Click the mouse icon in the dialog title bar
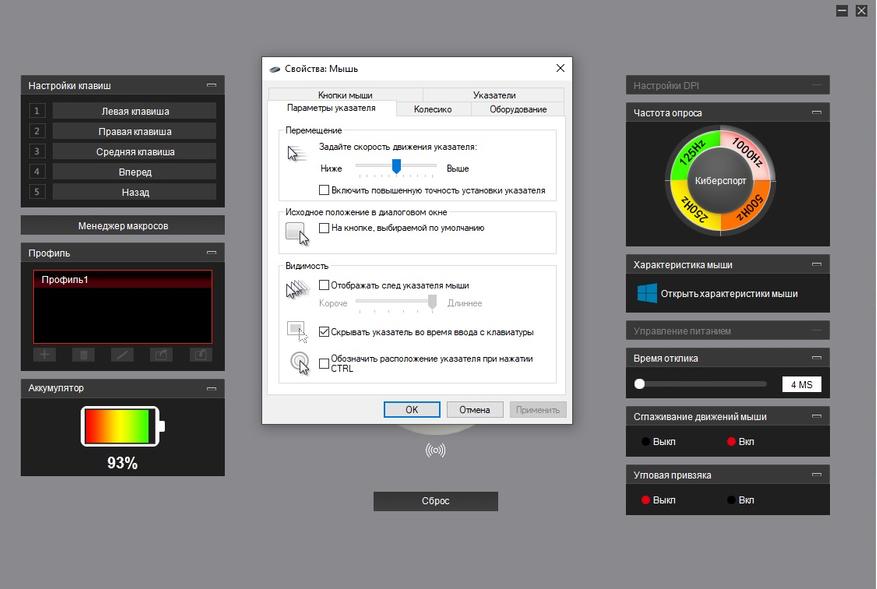The width and height of the screenshot is (877, 589). click(x=275, y=69)
